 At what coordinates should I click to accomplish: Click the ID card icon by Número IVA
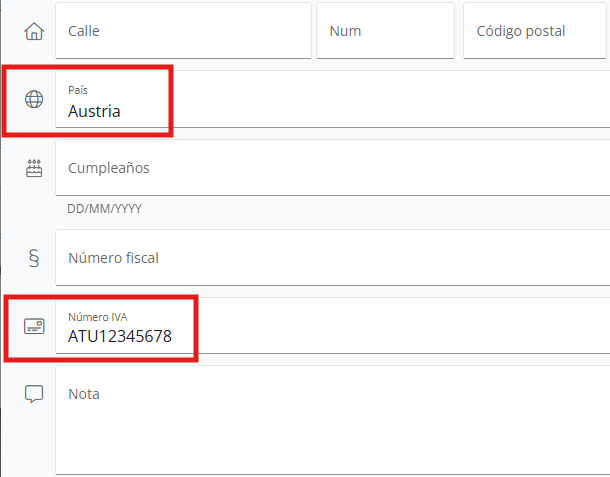34,326
